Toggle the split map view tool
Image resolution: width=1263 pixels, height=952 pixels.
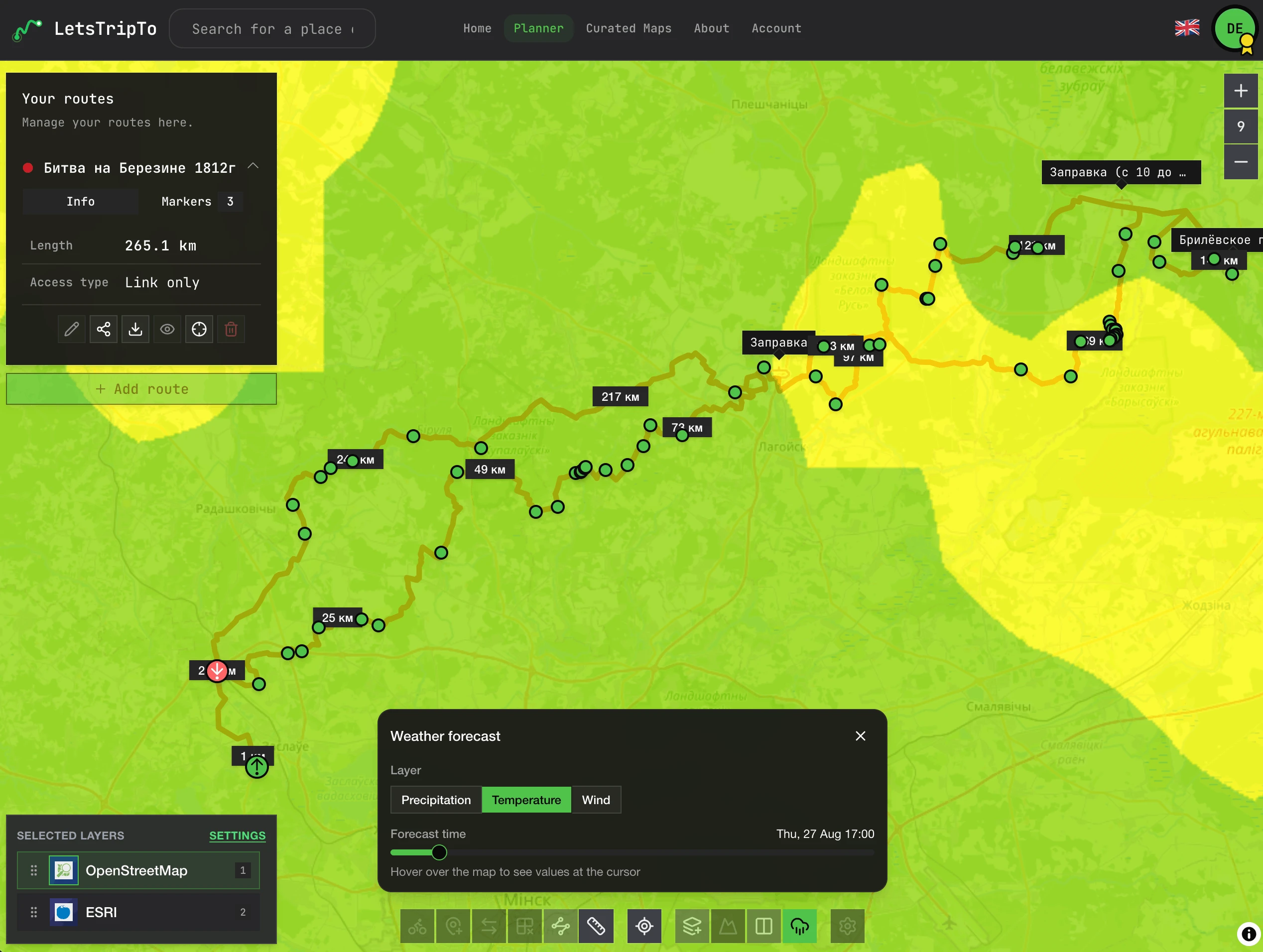coord(764,926)
